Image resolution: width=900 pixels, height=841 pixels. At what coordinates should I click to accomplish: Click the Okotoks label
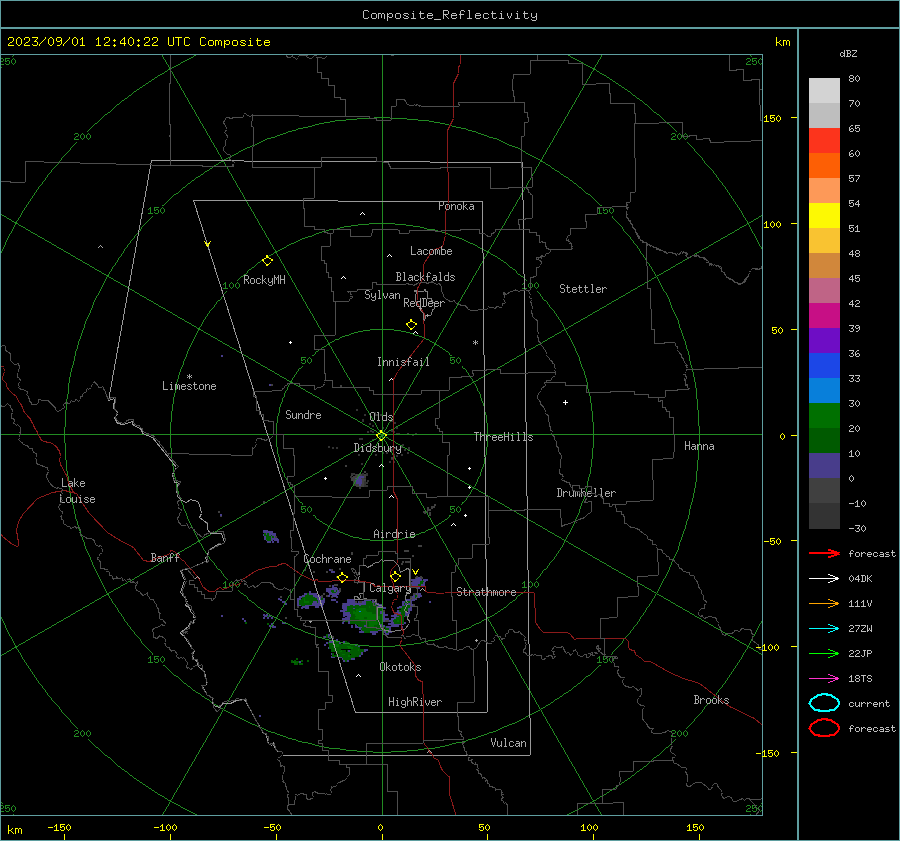coord(400,667)
